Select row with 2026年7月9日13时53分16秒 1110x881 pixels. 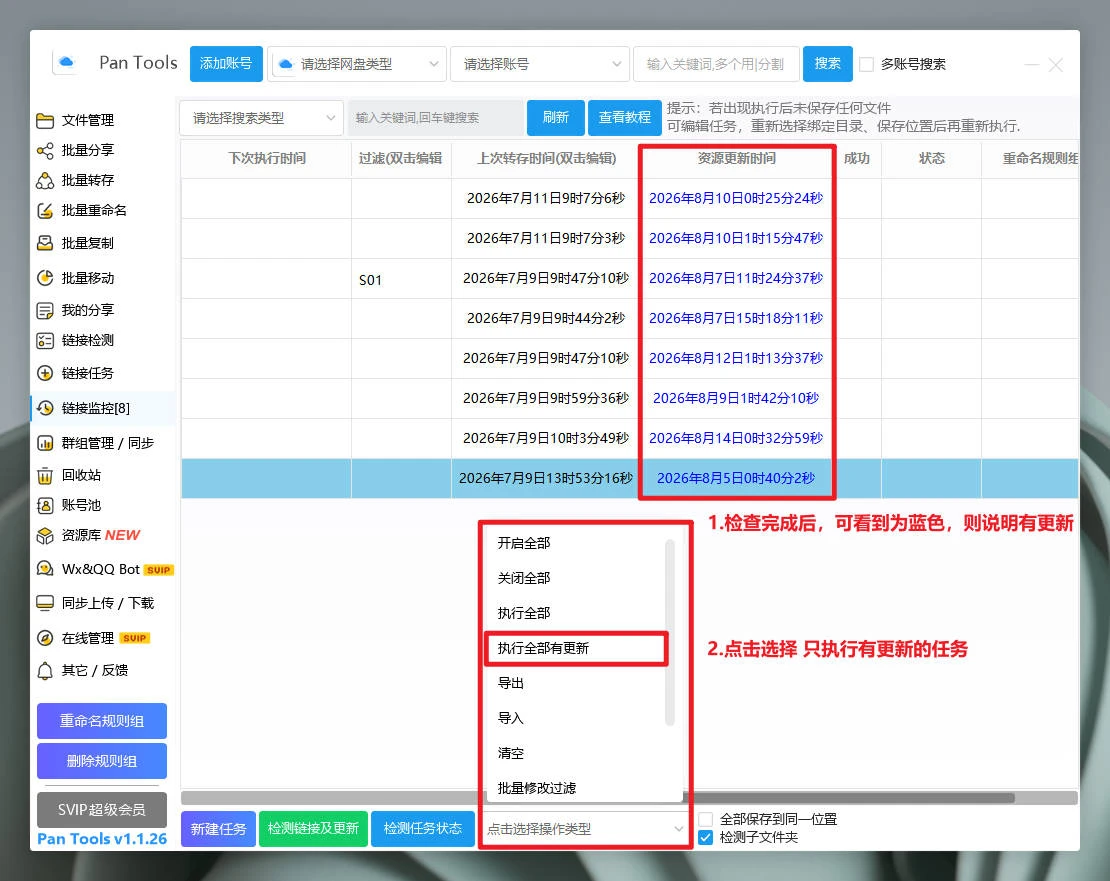[630, 478]
